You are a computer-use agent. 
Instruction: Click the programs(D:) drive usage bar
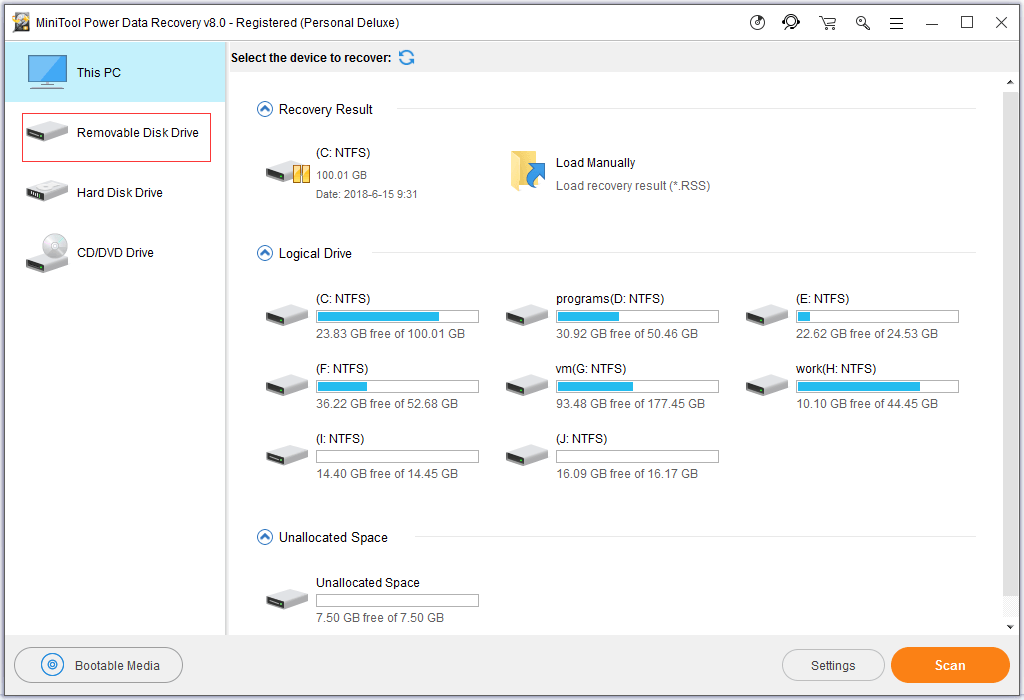pyautogui.click(x=637, y=317)
